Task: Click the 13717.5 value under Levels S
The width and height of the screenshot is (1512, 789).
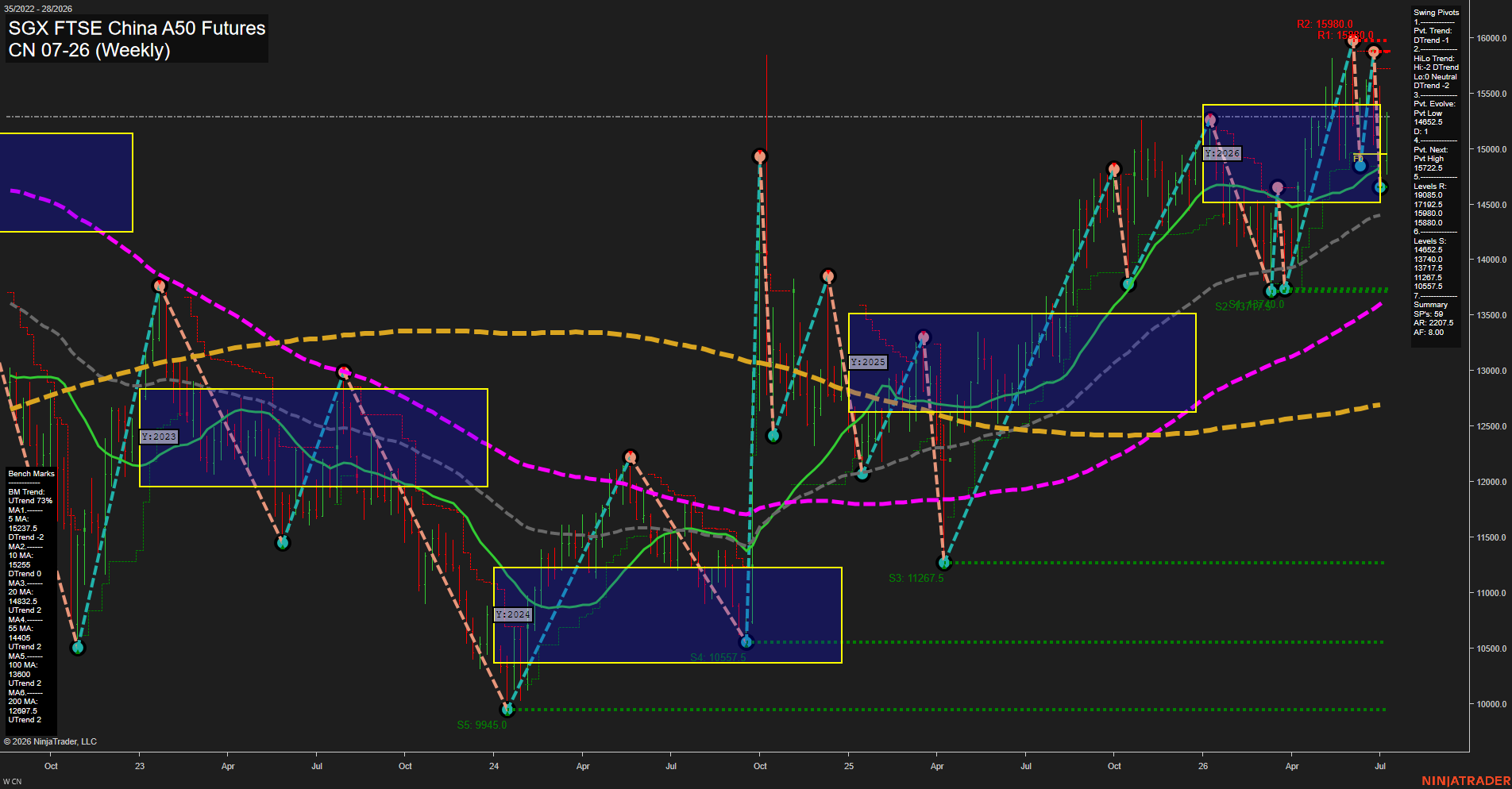Action: click(1428, 268)
